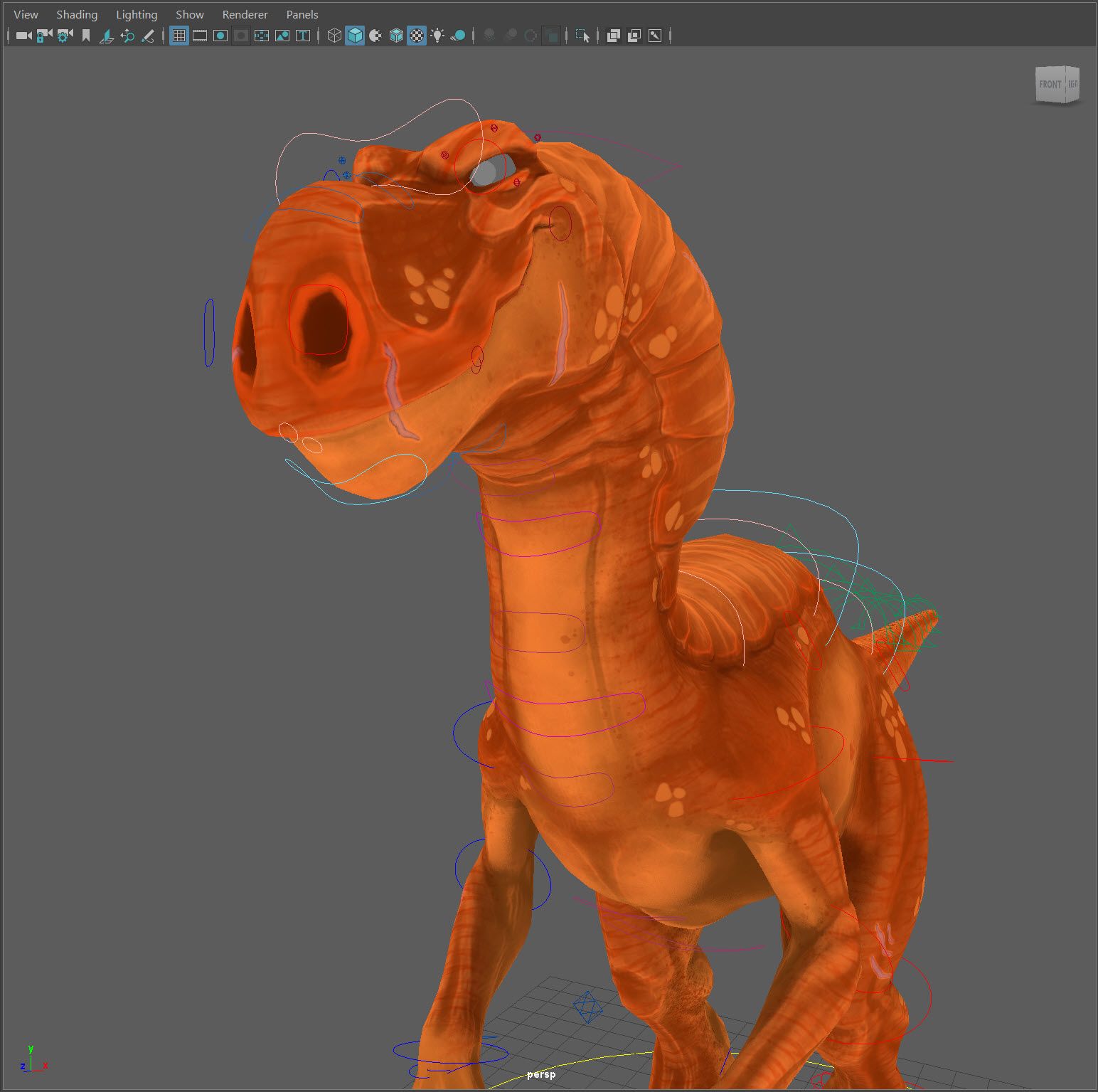Toggle Wireframe on Shaded icon
This screenshot has height=1092, width=1098.
pyautogui.click(x=396, y=36)
